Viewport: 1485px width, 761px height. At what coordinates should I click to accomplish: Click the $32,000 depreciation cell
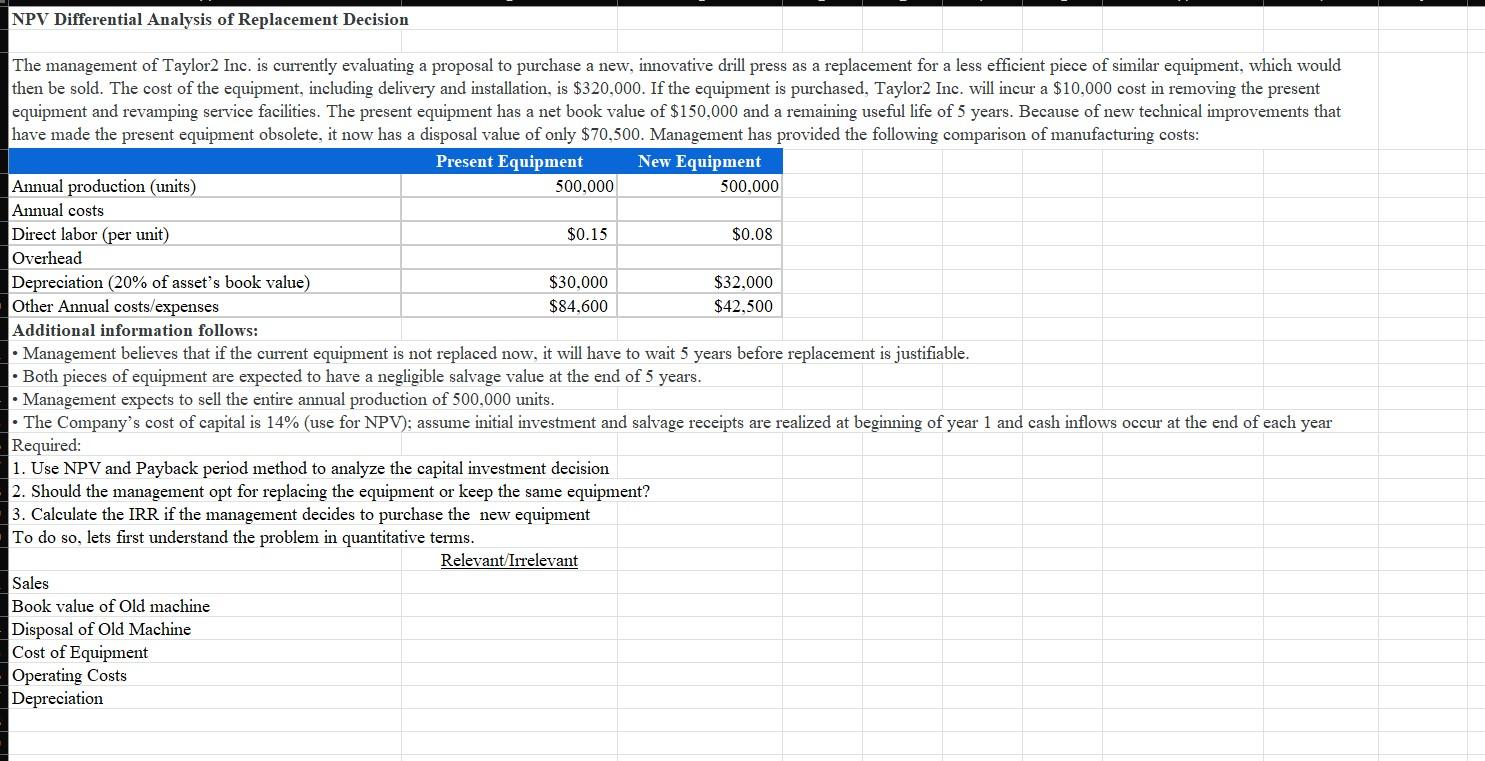[740, 282]
